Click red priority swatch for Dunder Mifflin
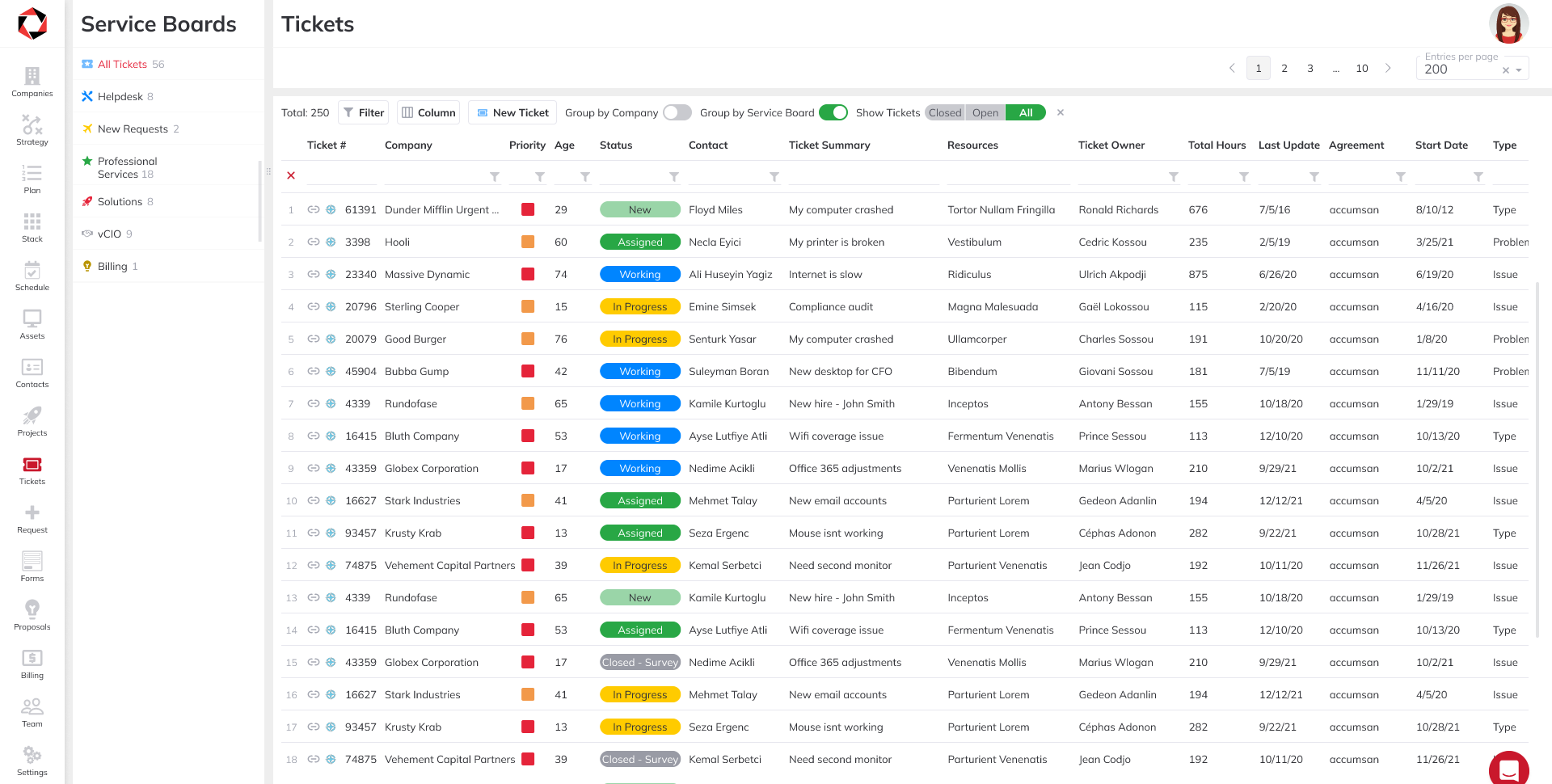 (528, 209)
